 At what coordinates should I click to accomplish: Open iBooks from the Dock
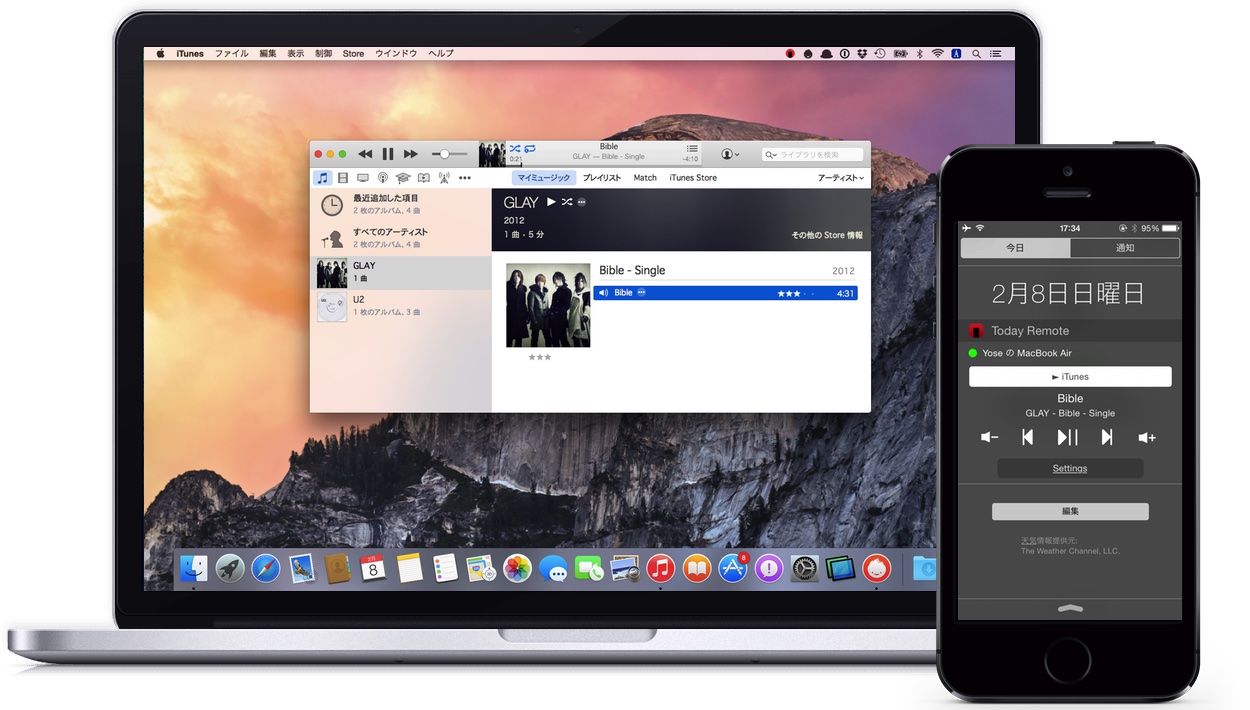[697, 568]
